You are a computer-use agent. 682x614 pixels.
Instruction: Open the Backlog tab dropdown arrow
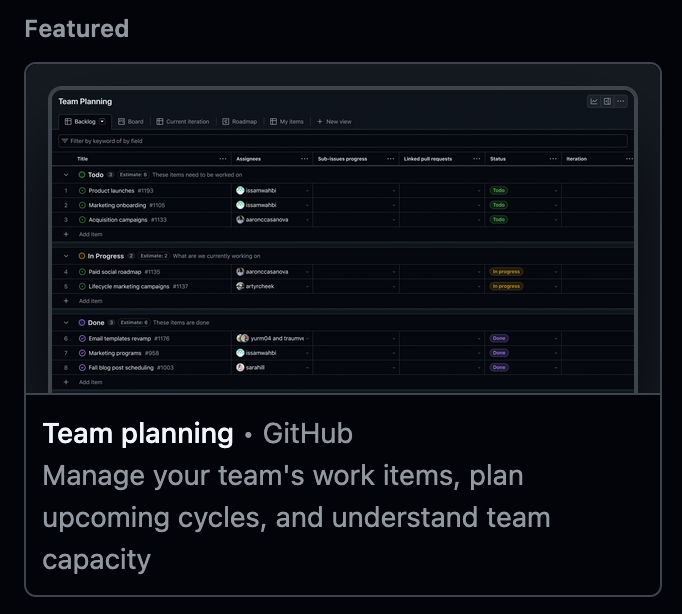[102, 122]
